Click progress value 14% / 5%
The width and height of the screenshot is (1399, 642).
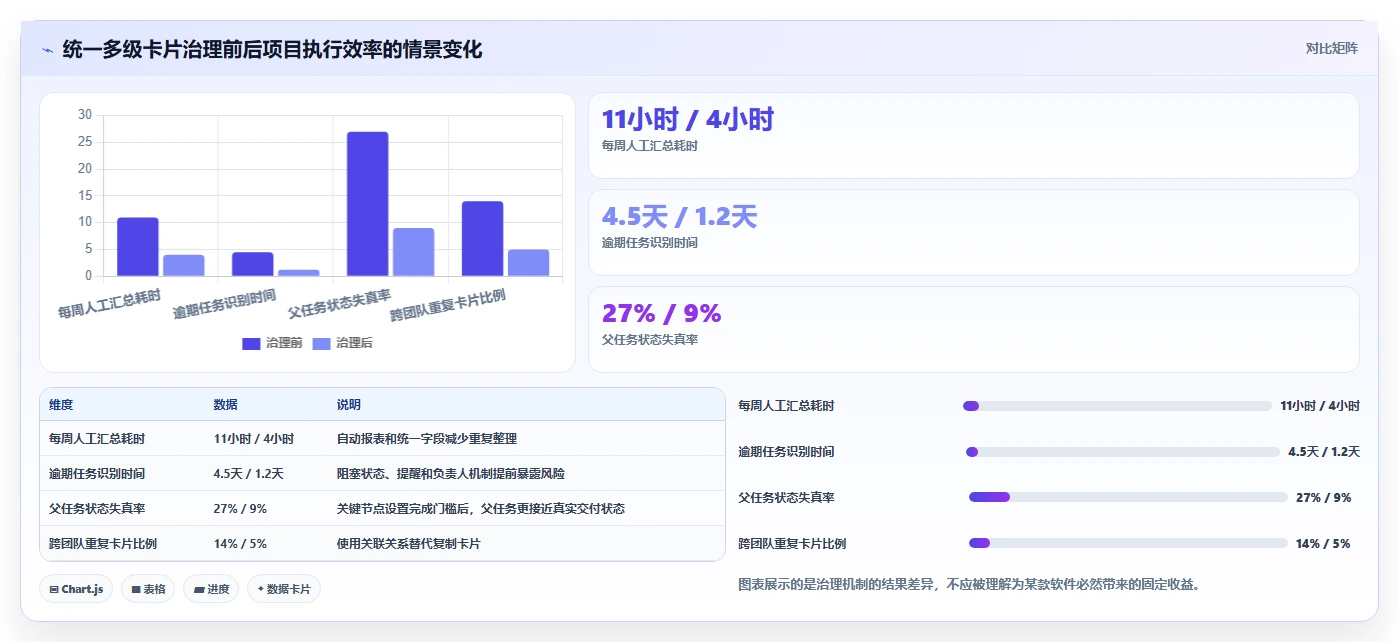[1323, 544]
